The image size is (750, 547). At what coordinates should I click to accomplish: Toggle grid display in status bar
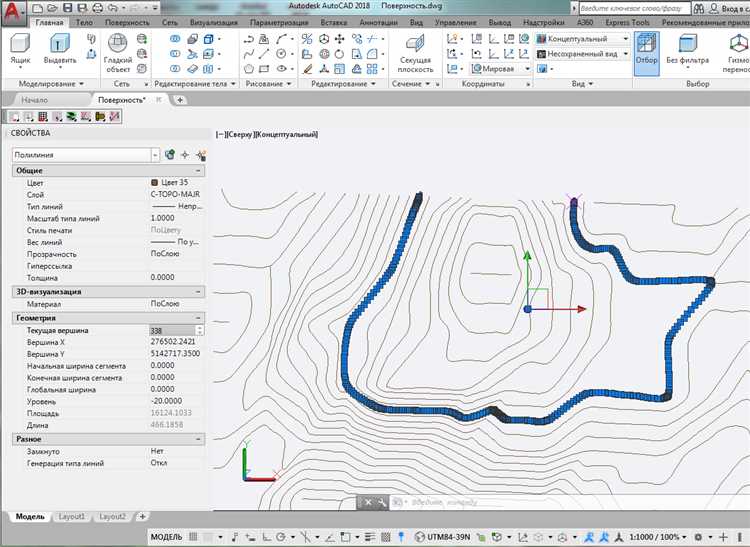[193, 537]
